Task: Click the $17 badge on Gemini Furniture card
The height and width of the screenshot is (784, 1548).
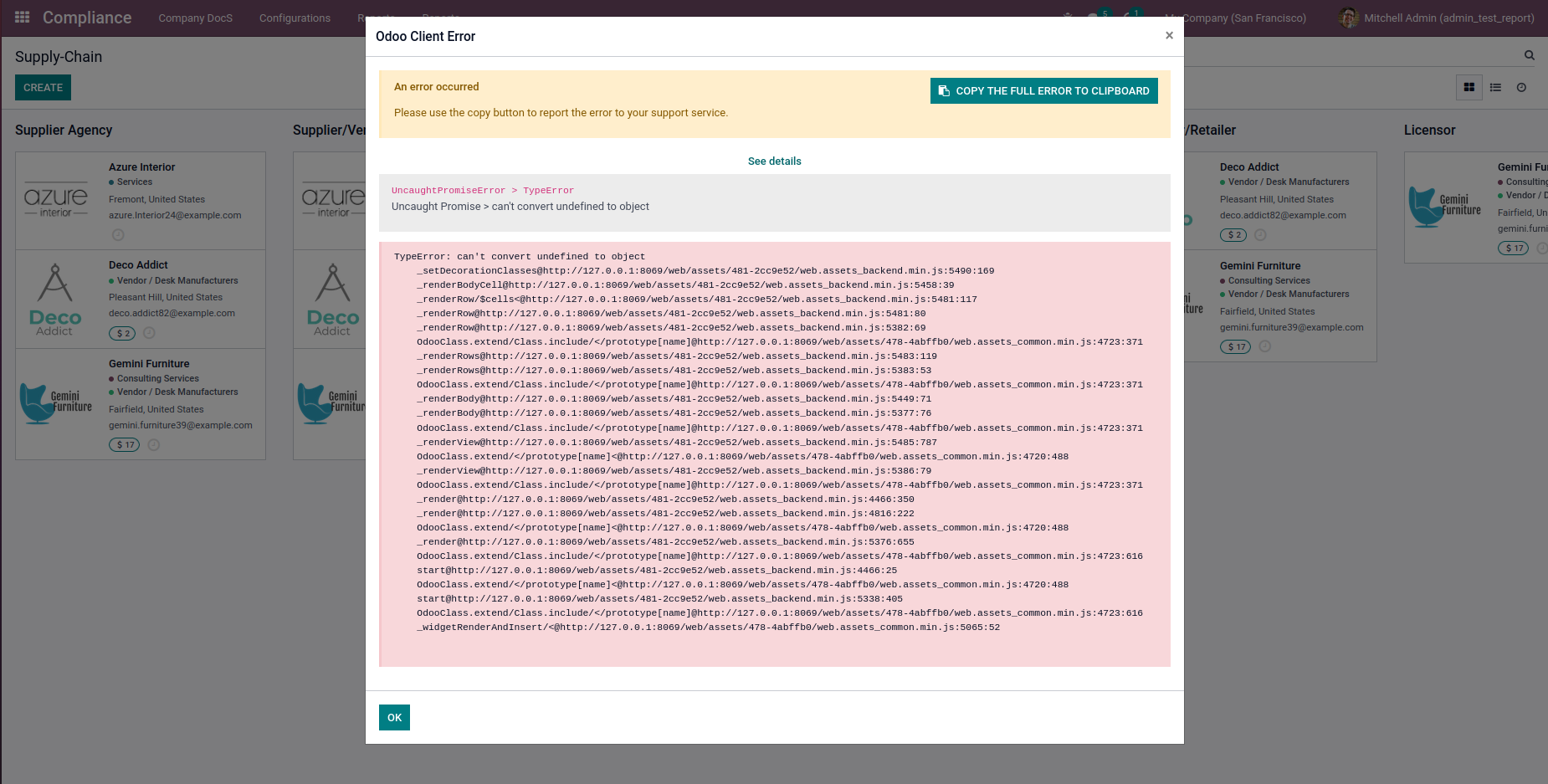Action: point(124,444)
